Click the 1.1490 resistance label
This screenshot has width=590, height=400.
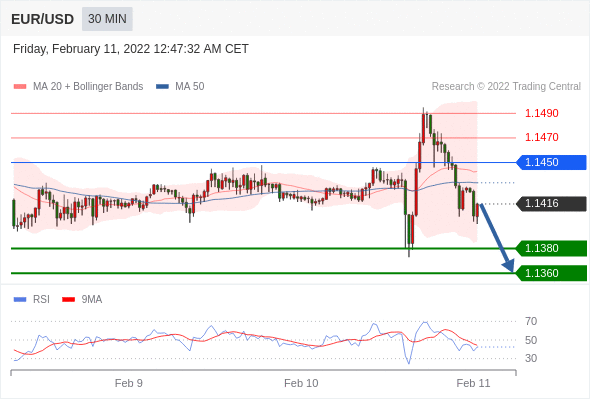click(x=542, y=113)
